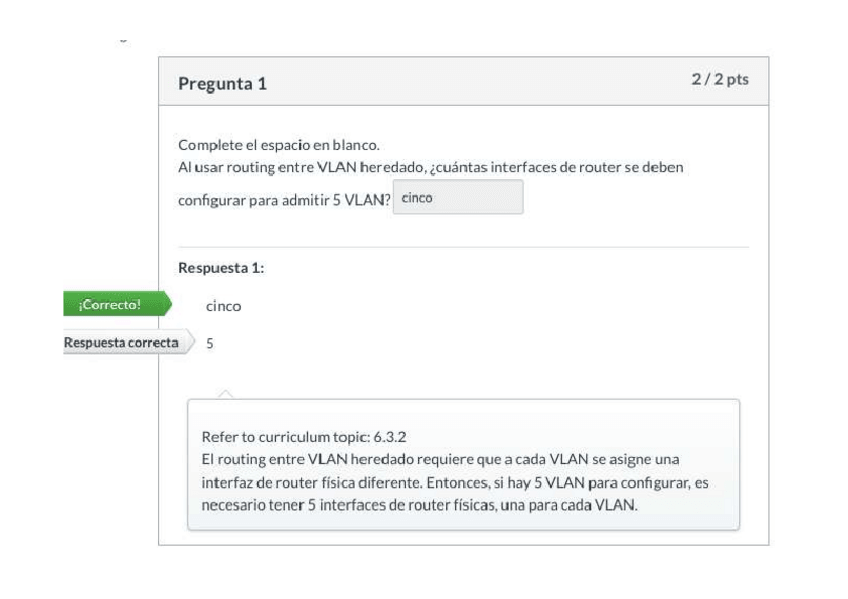Select the green "¡Correcto!" label

click(111, 304)
